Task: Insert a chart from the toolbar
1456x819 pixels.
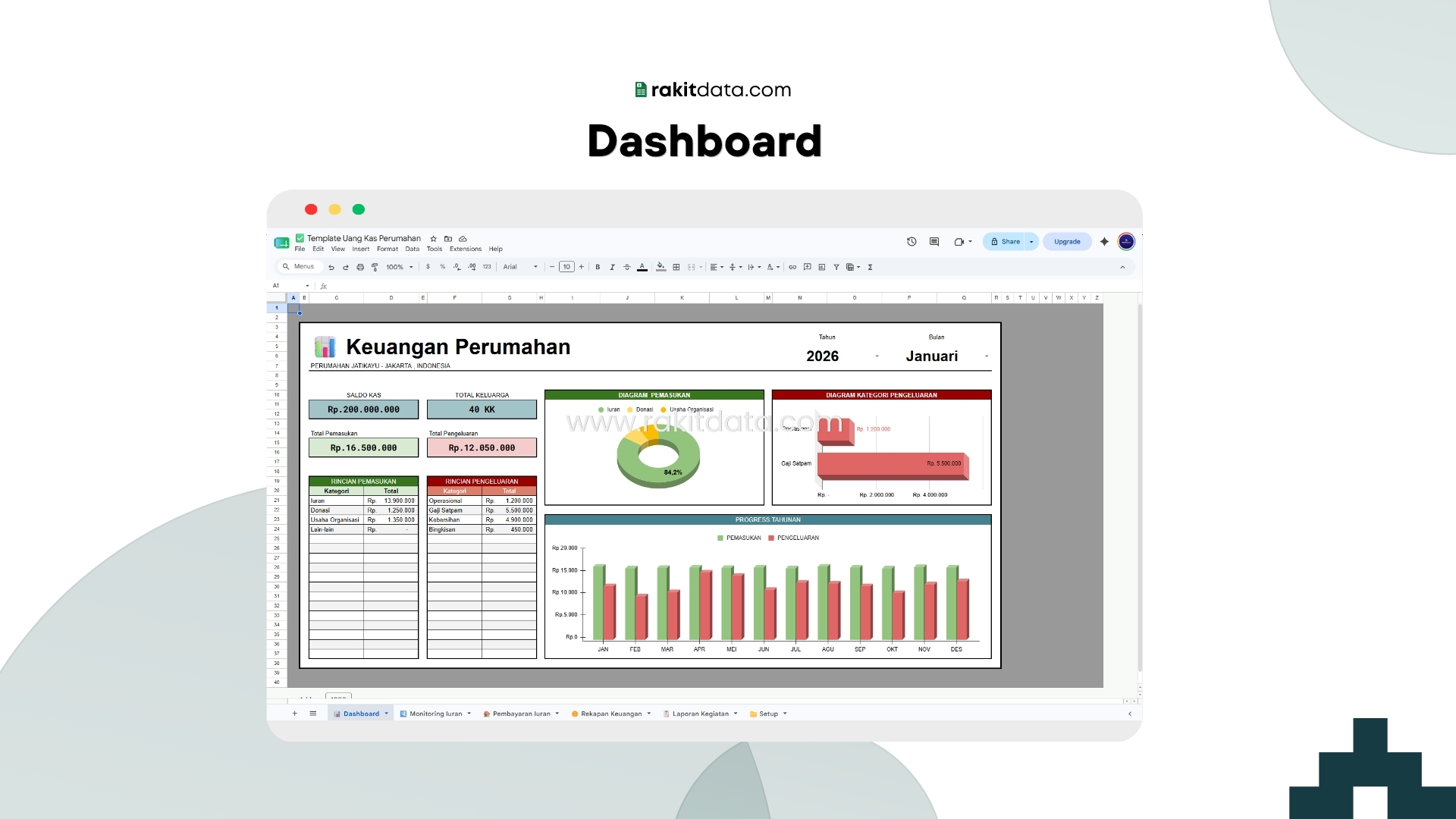Action: tap(822, 267)
